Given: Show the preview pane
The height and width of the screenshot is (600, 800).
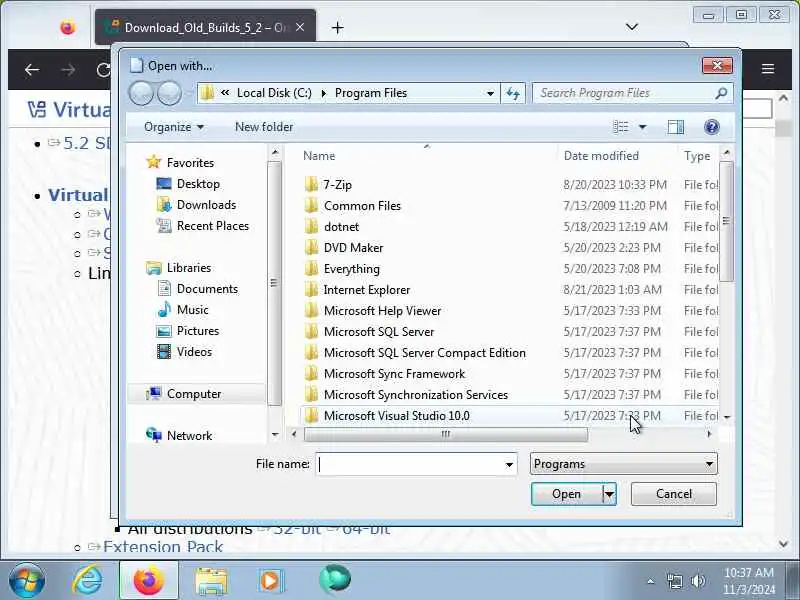Looking at the screenshot, I should 676,127.
